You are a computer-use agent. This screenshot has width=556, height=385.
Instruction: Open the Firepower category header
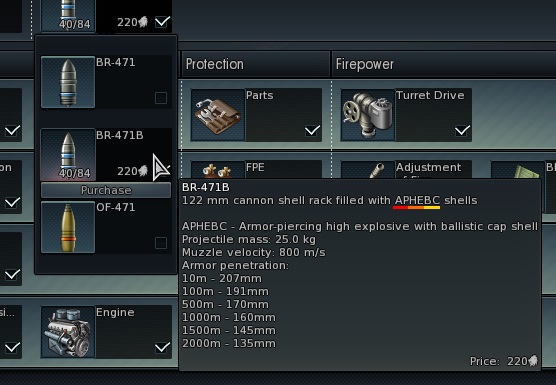coord(444,64)
